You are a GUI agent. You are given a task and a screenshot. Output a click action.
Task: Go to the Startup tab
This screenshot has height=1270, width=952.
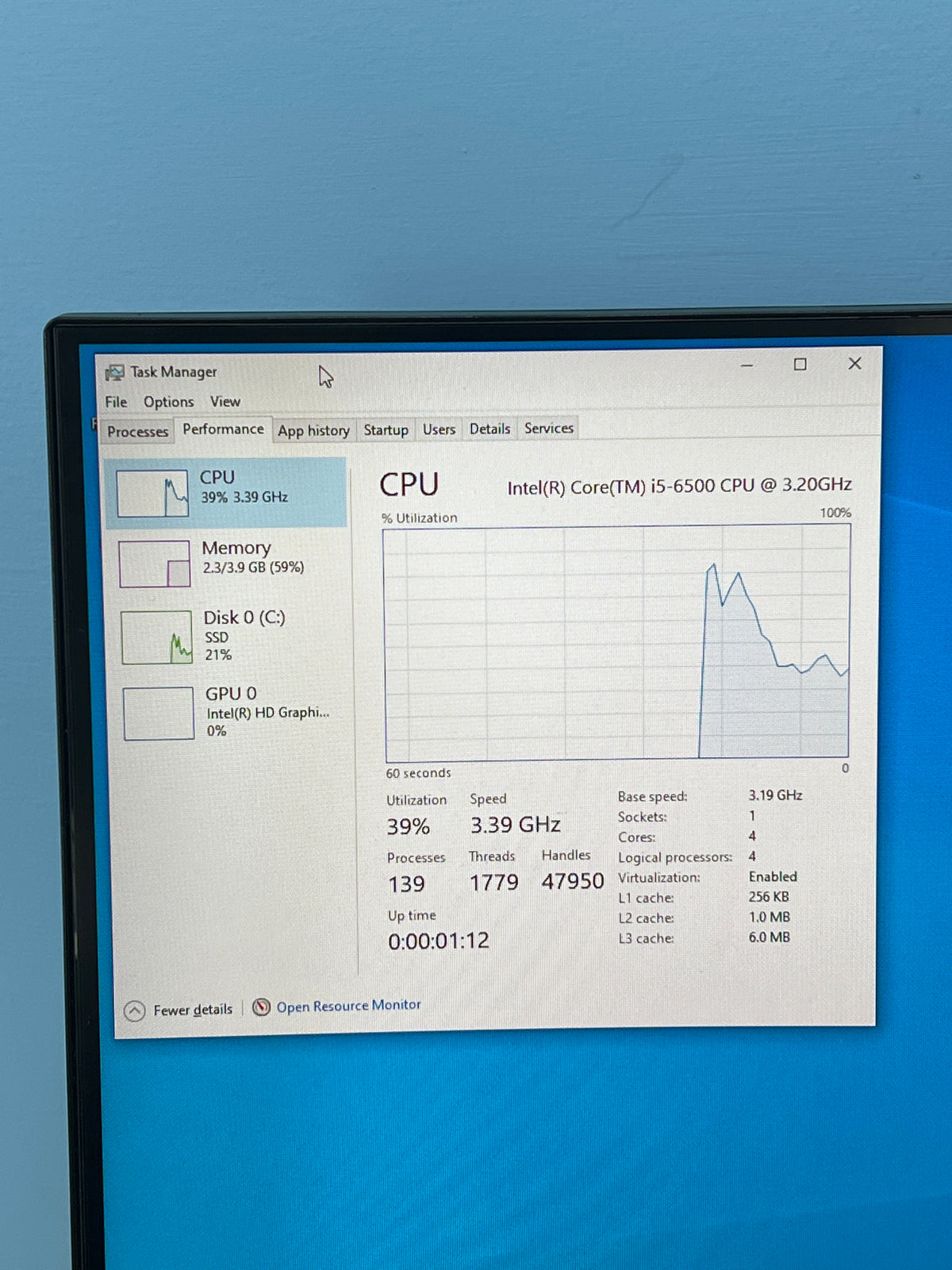click(x=386, y=429)
